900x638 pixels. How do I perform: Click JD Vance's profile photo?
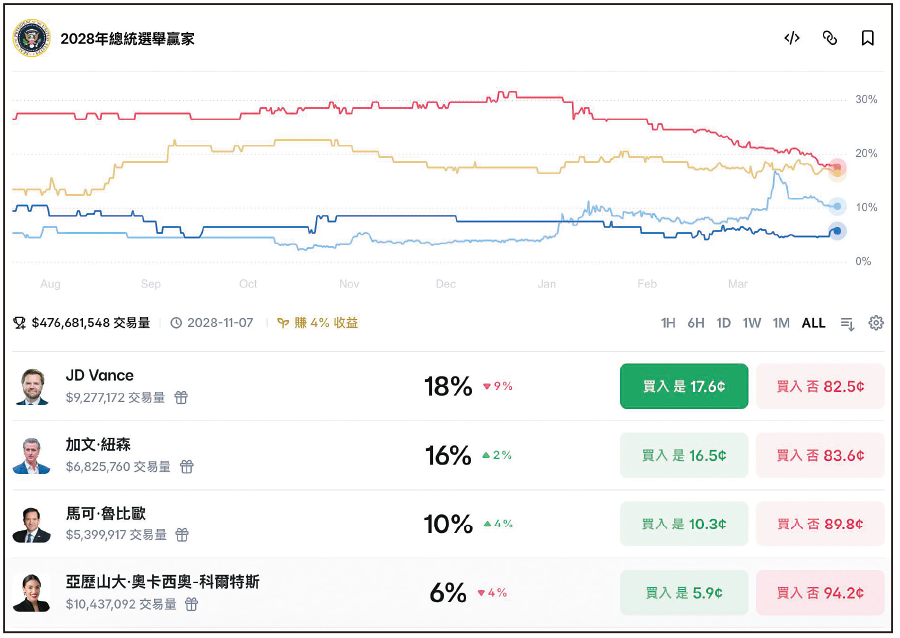point(32,386)
